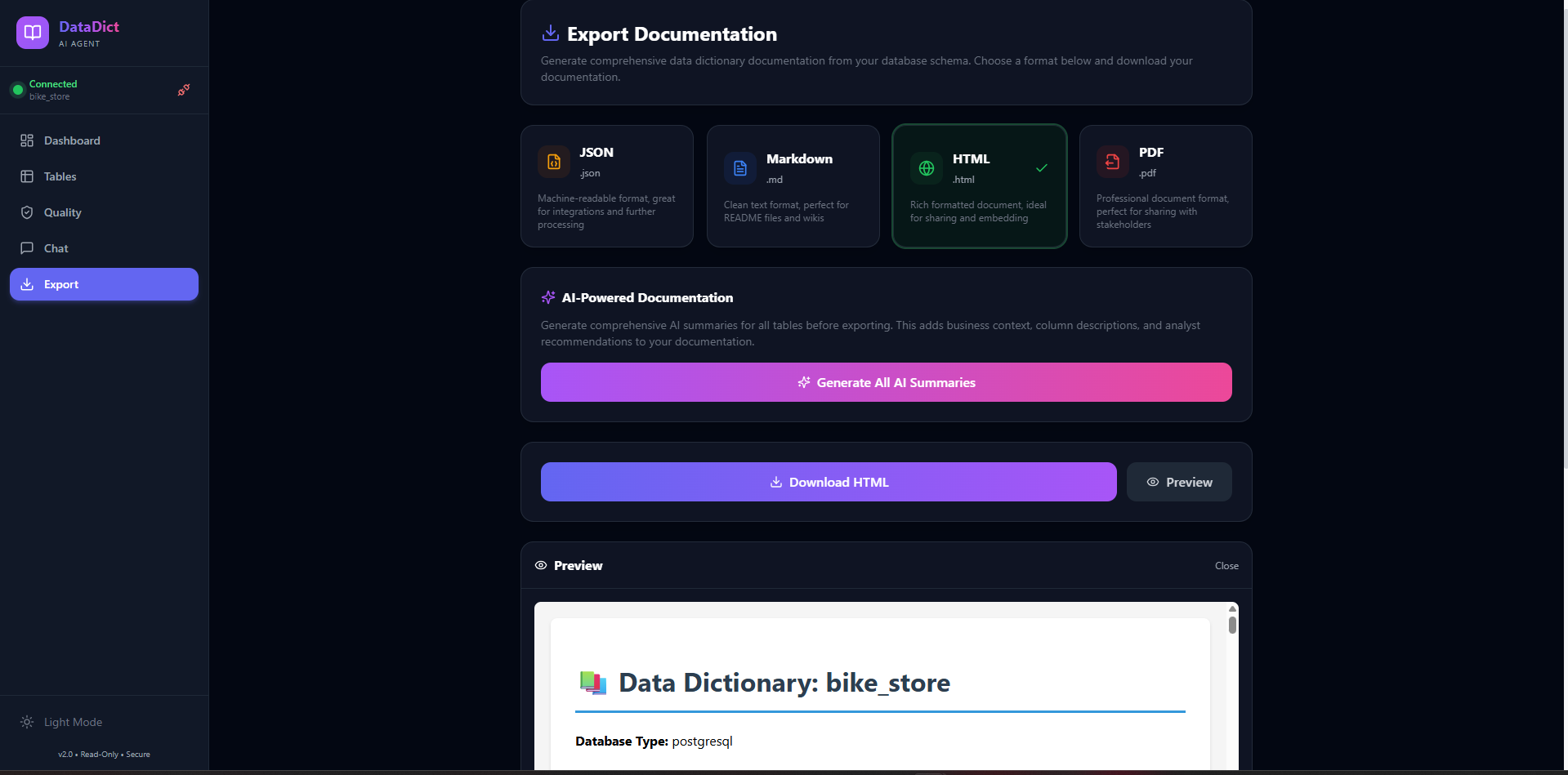This screenshot has height=775, width=1568.
Task: Click 'v2.0 • Read-Only • Secure' footer text
Action: pyautogui.click(x=104, y=755)
